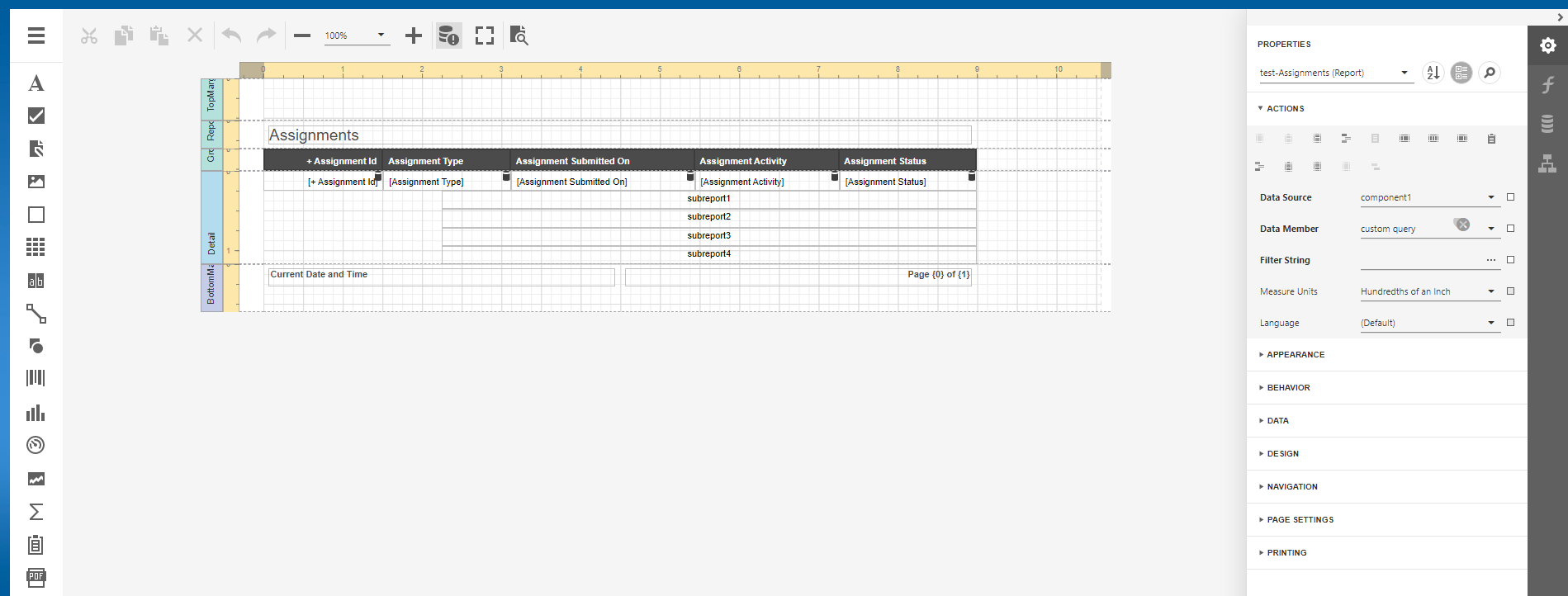Select the Barcode control in toolbox
The image size is (1568, 596).
[36, 378]
